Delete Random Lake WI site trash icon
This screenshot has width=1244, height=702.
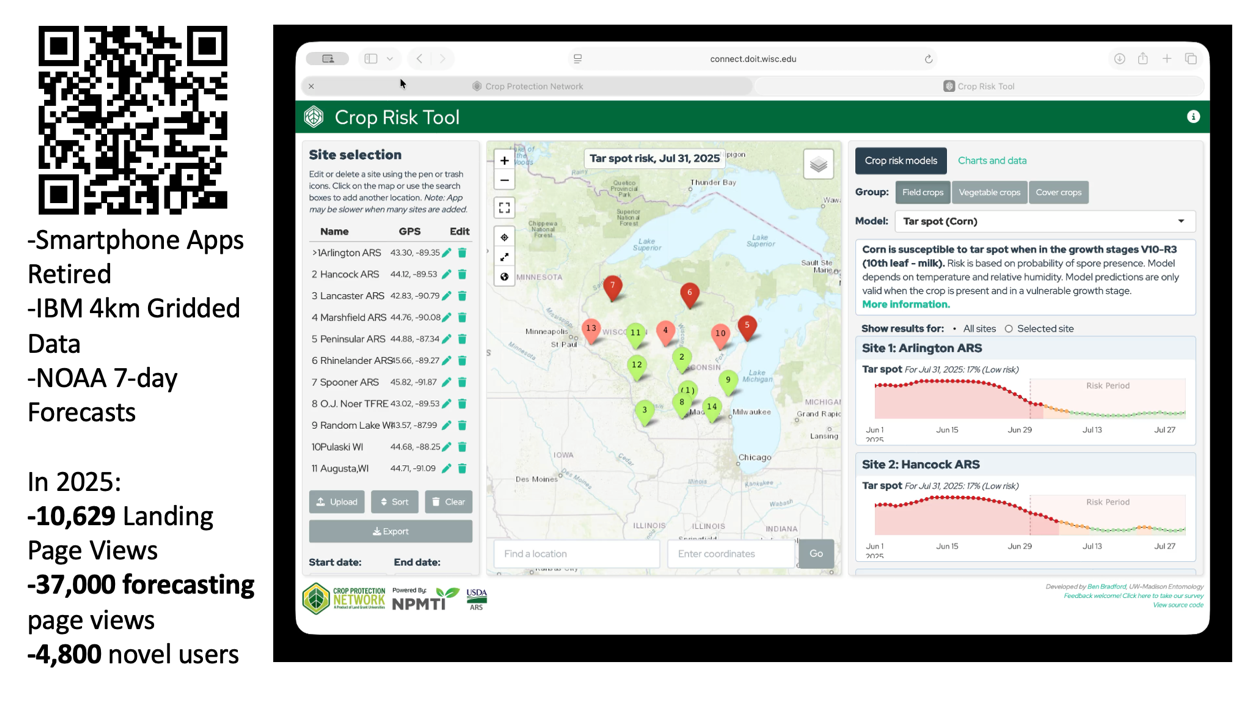(462, 425)
